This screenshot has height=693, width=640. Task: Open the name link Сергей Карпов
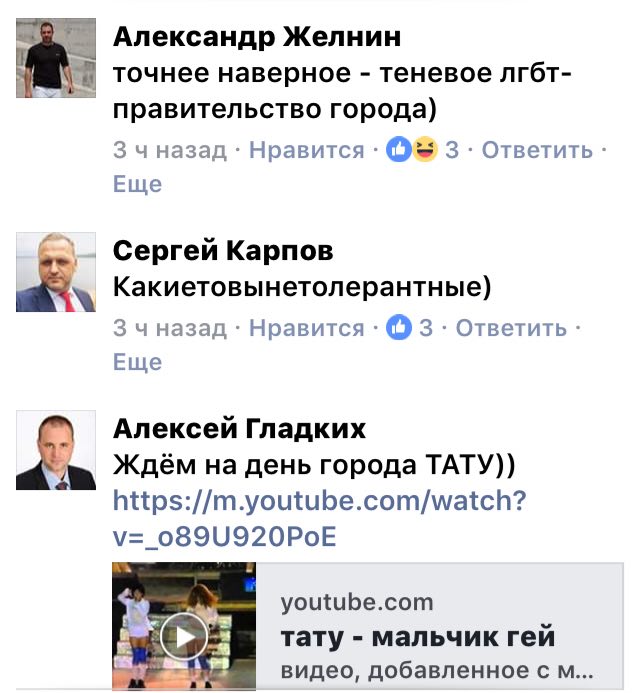click(223, 251)
